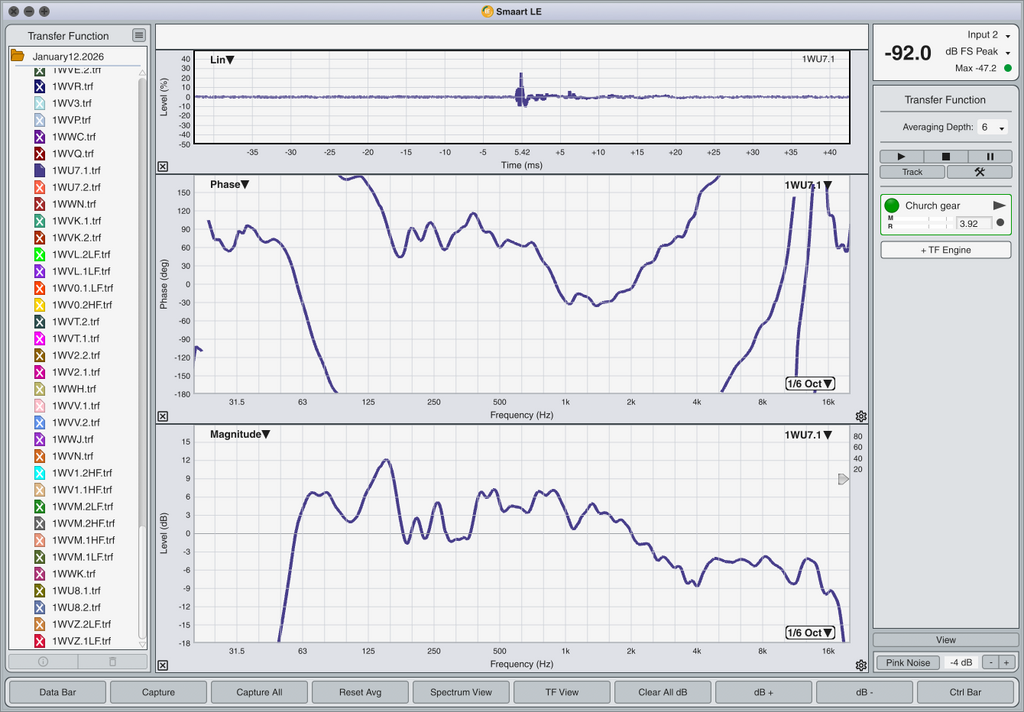
Task: Open magnitude graph settings gear
Action: click(861, 665)
